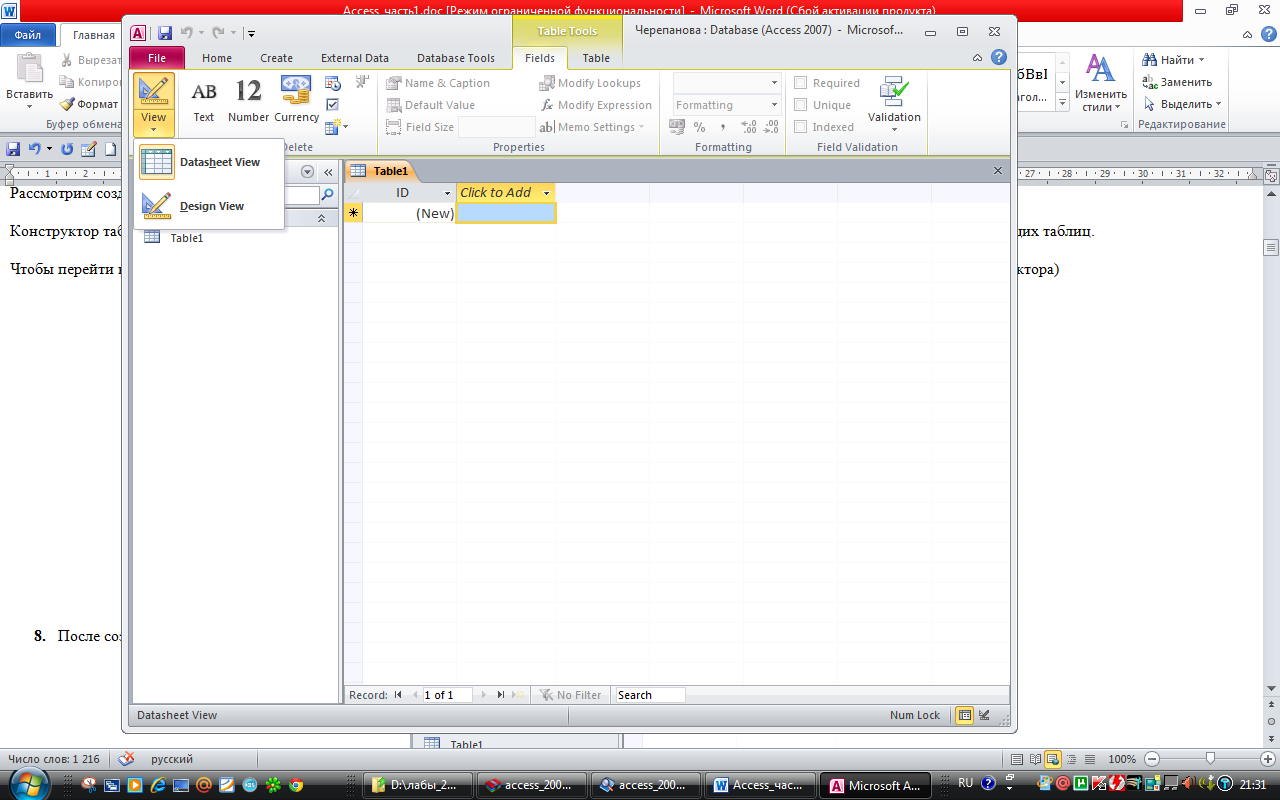Add a Date & Time field icon
1280x800 pixels.
(333, 83)
